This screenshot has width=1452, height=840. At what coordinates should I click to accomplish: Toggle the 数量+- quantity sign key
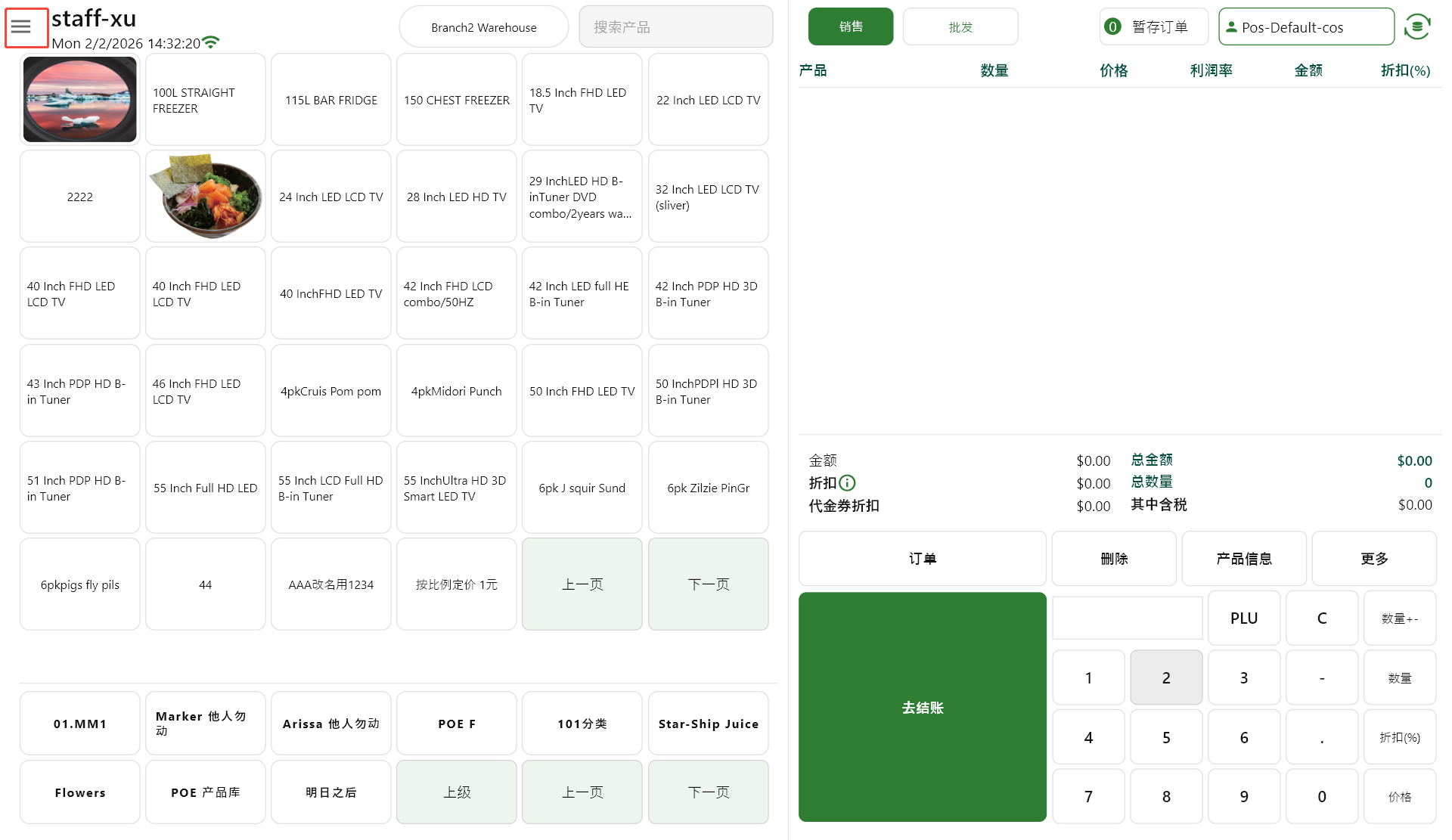(1399, 618)
